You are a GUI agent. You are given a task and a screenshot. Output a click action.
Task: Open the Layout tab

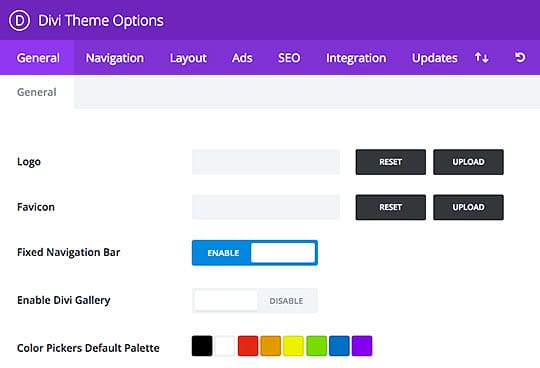(188, 58)
